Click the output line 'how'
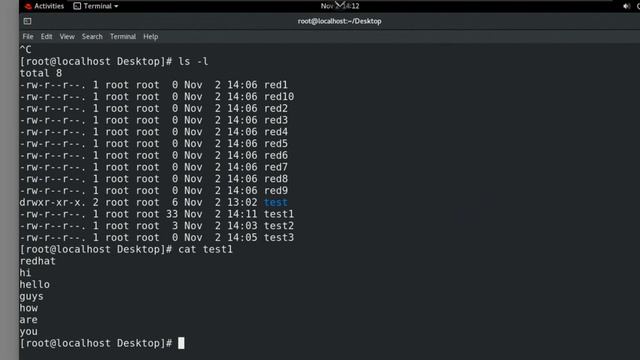 pyautogui.click(x=29, y=309)
